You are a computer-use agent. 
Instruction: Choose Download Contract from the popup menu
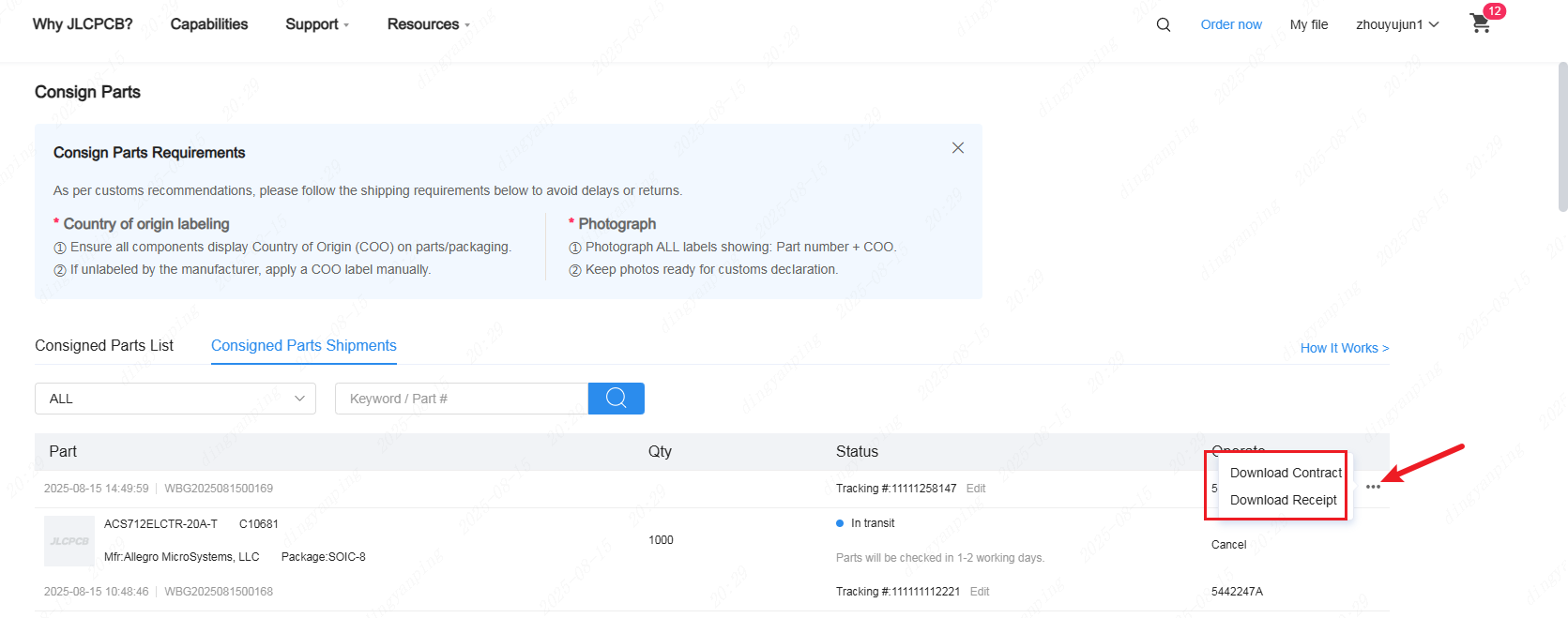[1286, 473]
